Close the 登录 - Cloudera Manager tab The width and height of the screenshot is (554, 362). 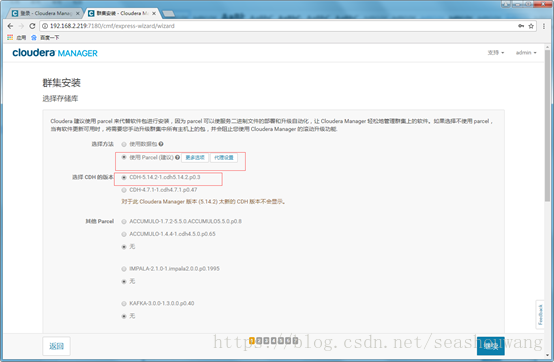(x=78, y=13)
